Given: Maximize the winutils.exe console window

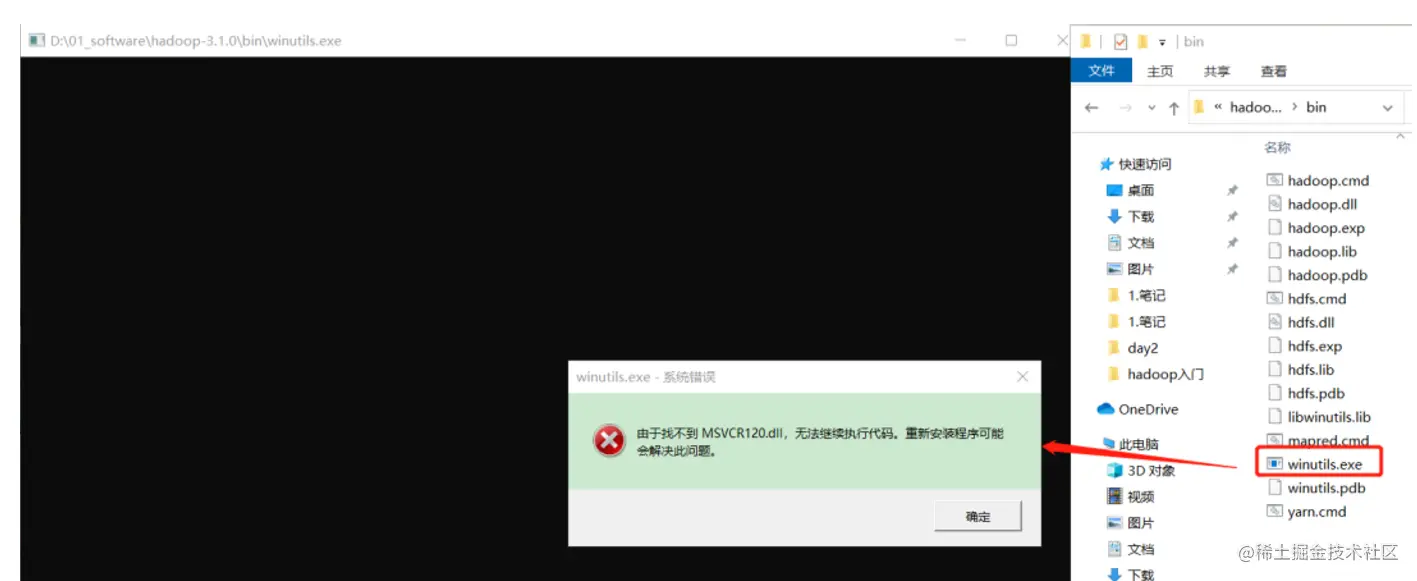Looking at the screenshot, I should [1011, 41].
